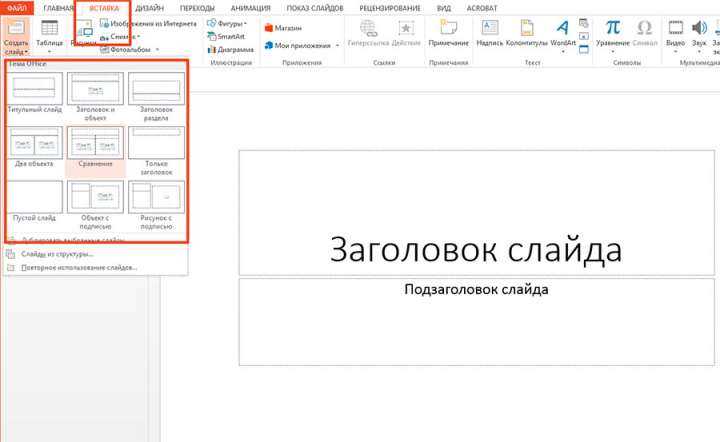Expand the Фотоальбом dropdown arrow
The height and width of the screenshot is (442, 720).
(157, 50)
